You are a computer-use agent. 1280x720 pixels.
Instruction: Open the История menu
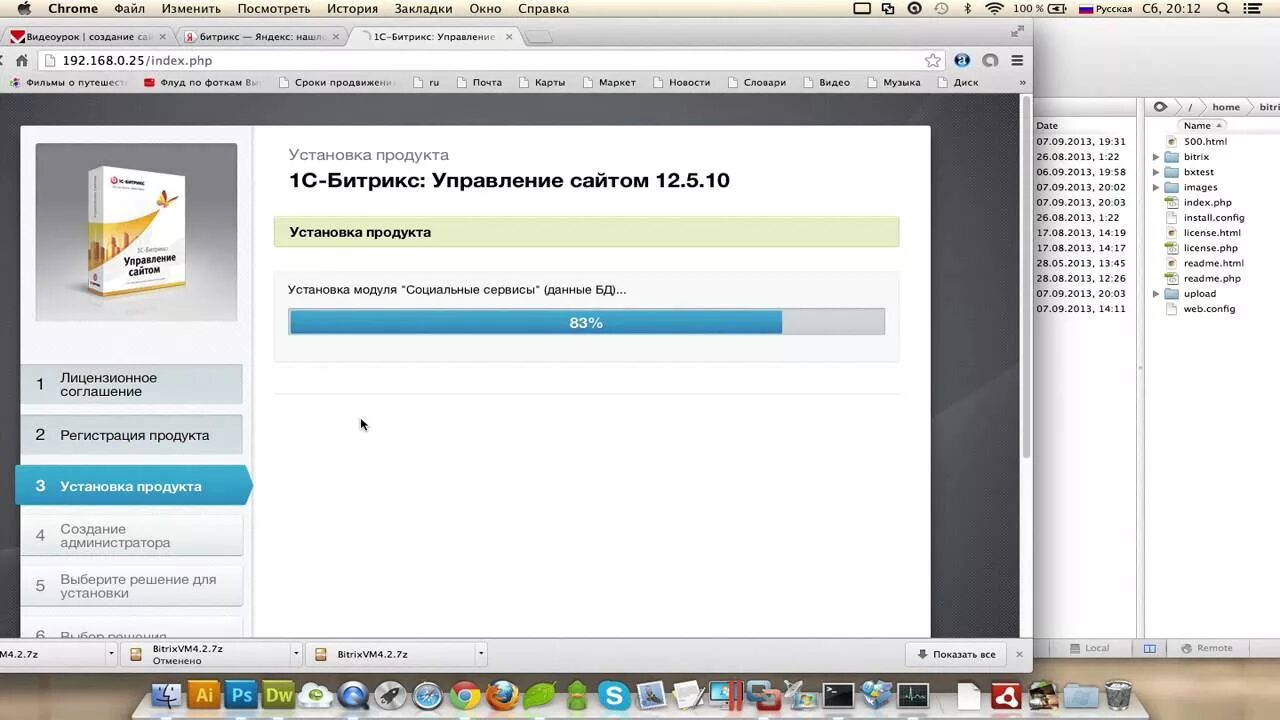tap(352, 8)
